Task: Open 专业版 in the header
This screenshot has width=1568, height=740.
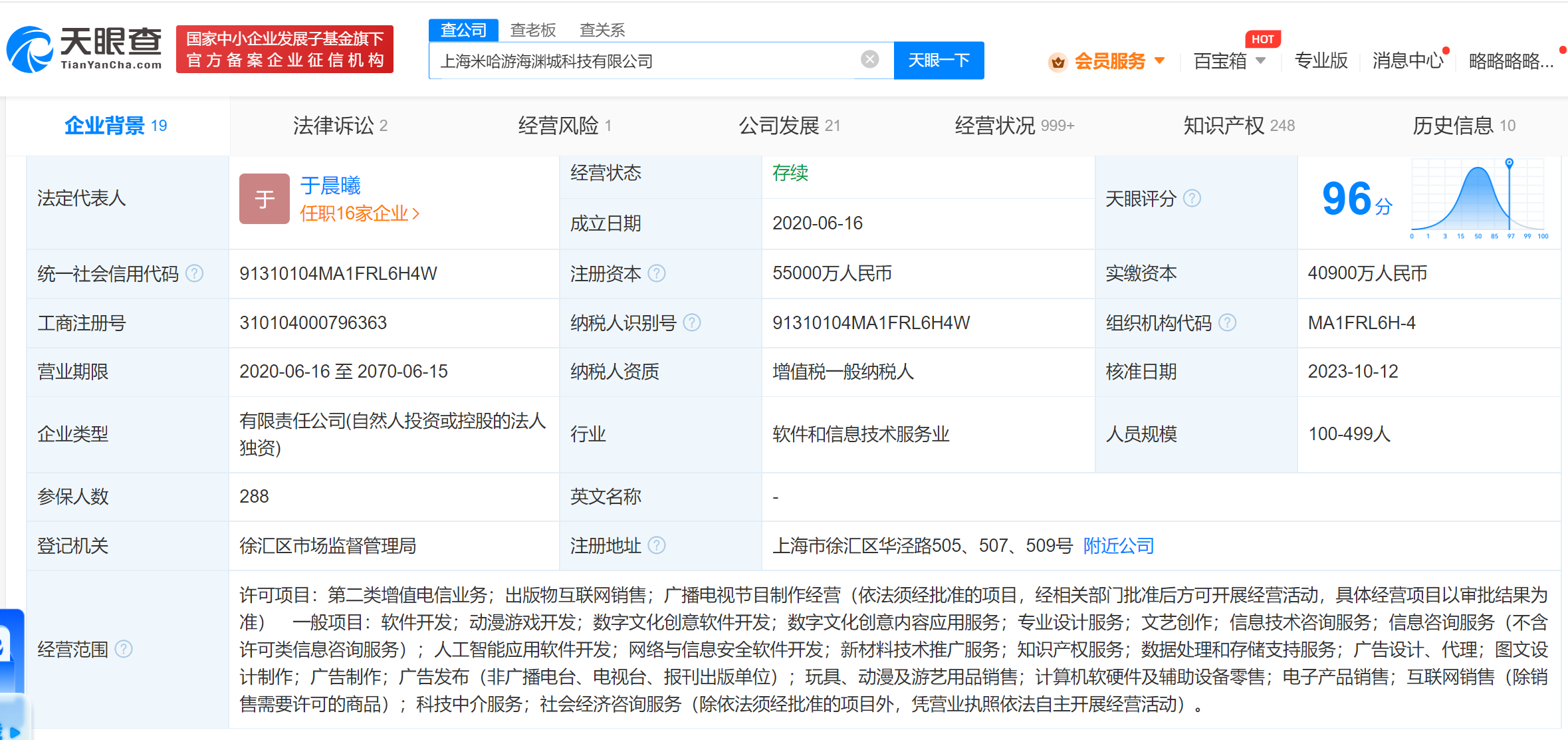Action: coord(1321,61)
